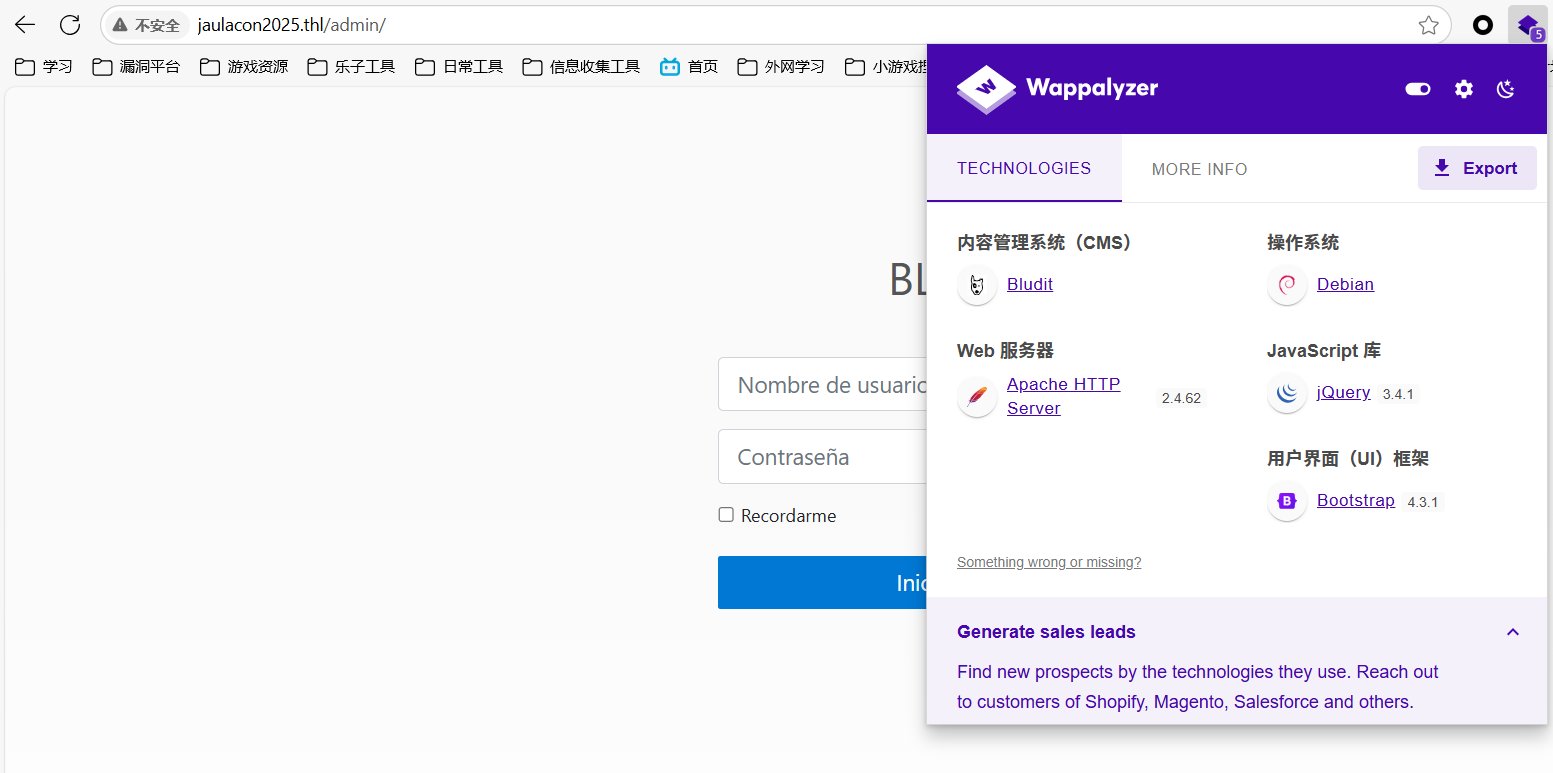Viewport: 1553px width, 773px height.
Task: Switch to the MORE INFO tab
Action: point(1199,169)
